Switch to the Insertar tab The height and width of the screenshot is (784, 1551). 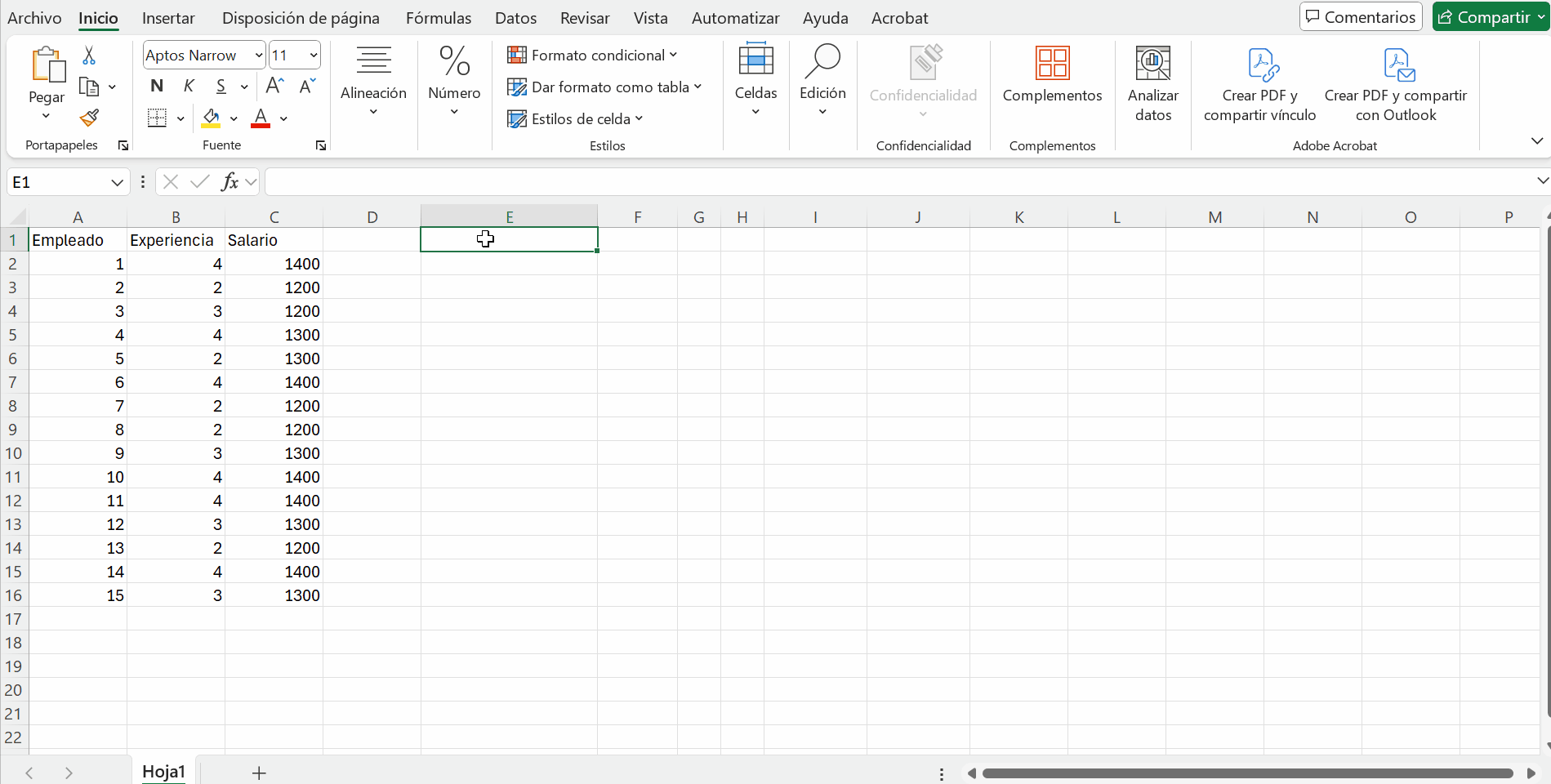[x=168, y=18]
